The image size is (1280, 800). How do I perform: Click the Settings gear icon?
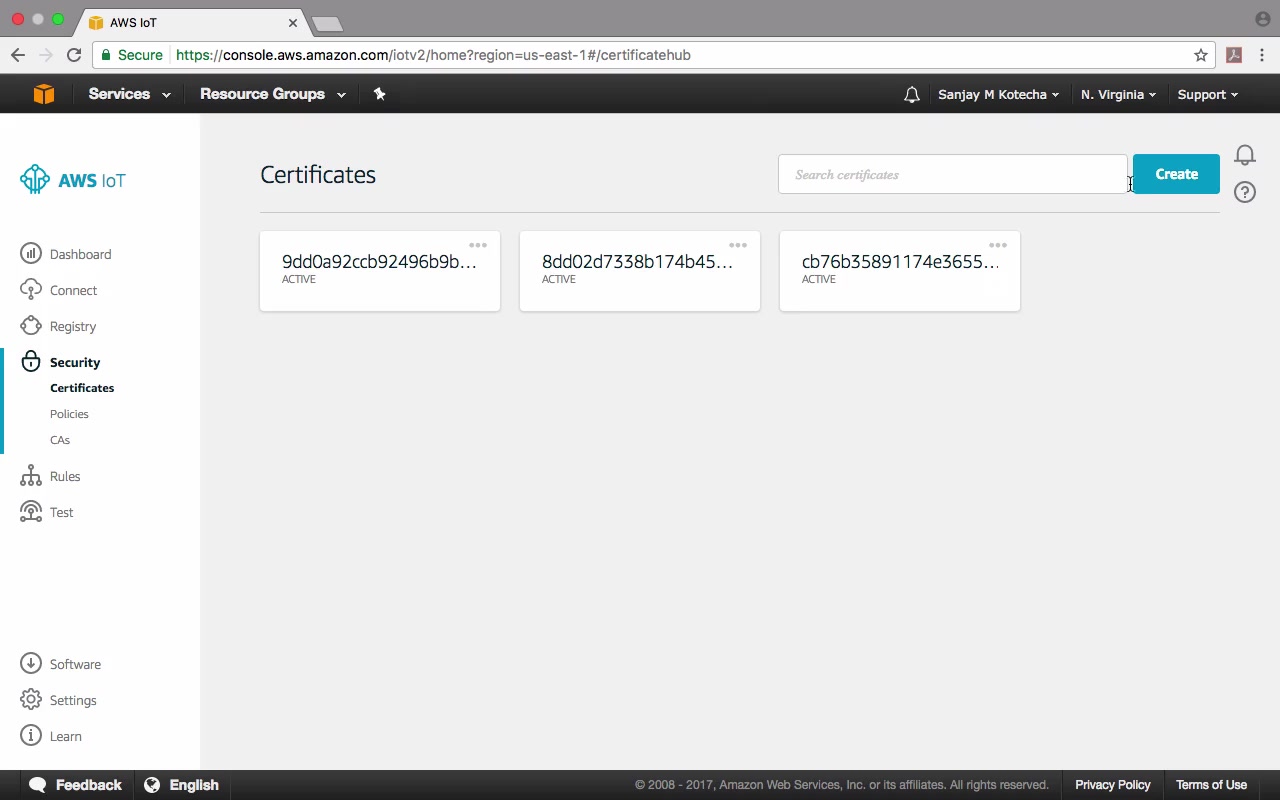click(31, 700)
